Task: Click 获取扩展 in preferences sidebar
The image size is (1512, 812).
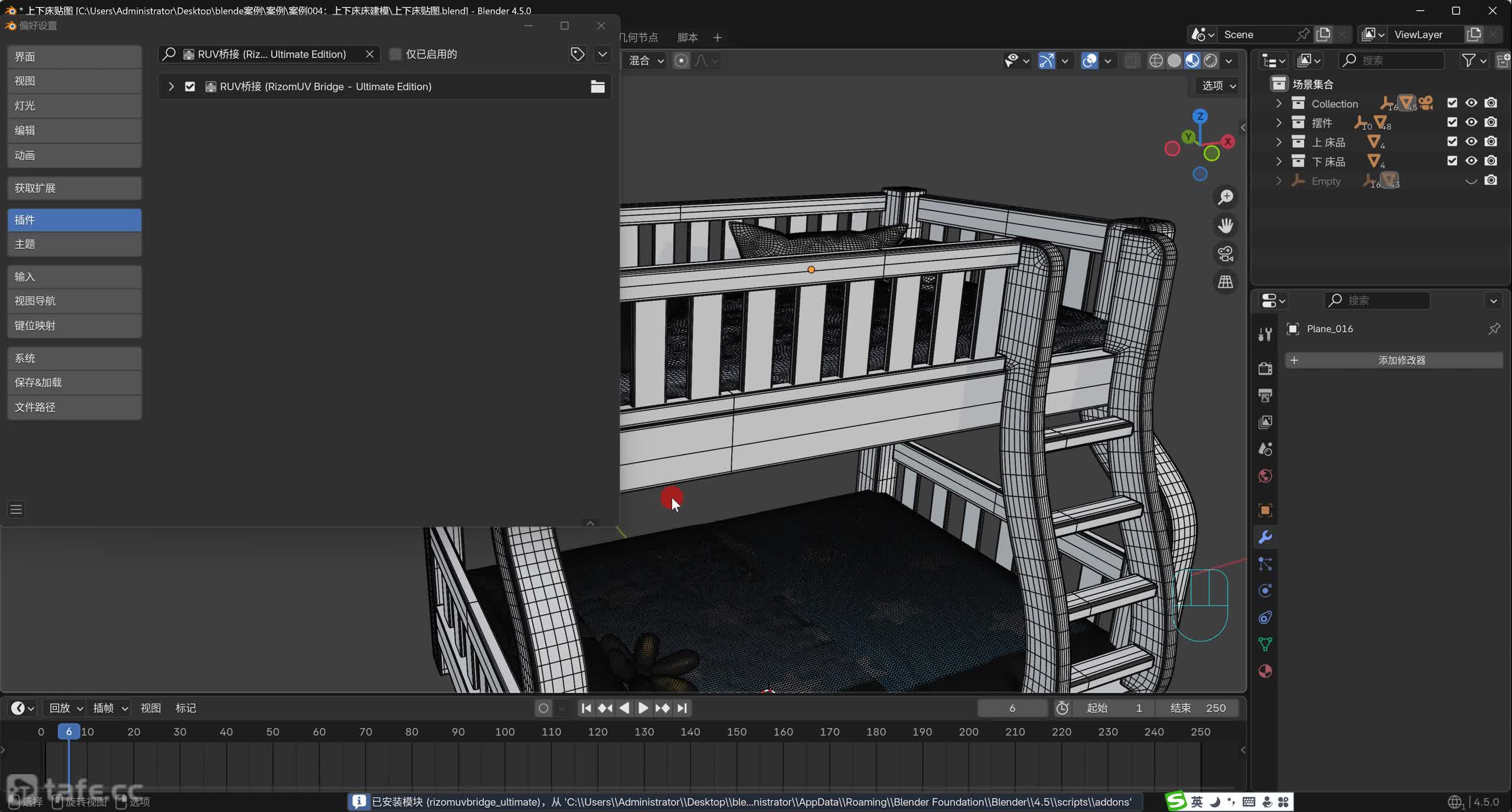Action: coord(74,188)
